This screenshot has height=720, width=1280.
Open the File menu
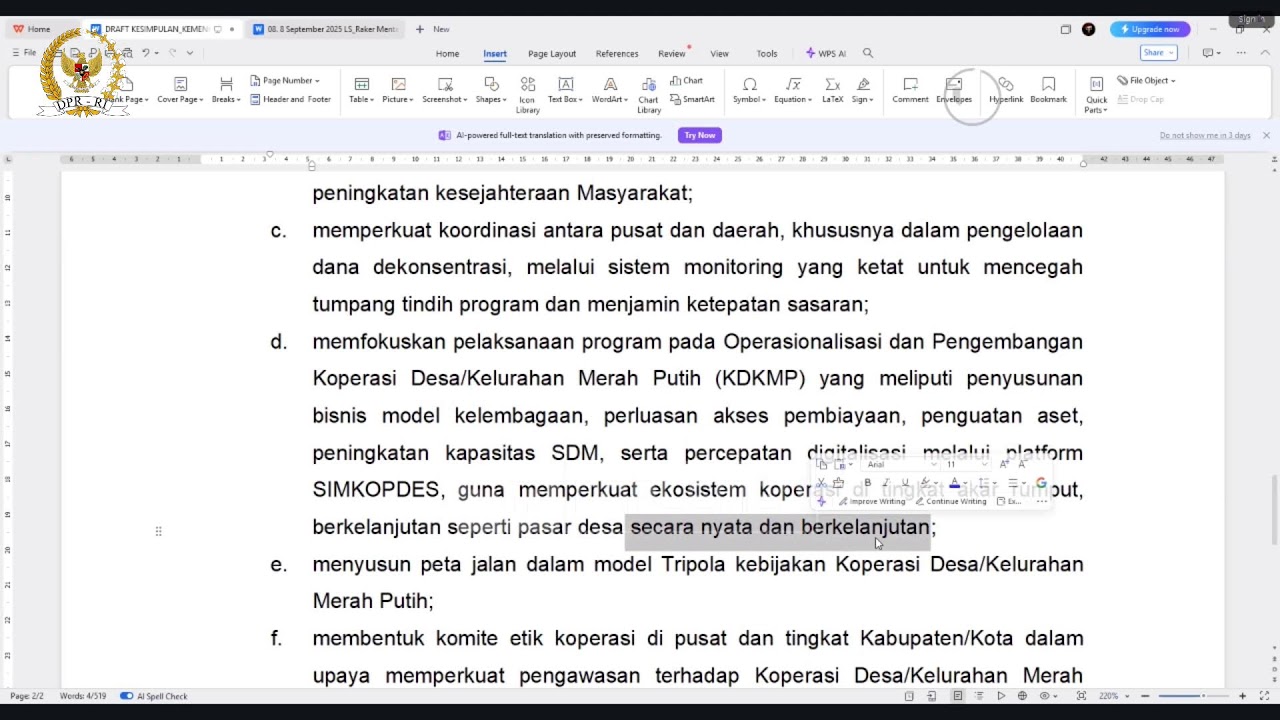(25, 53)
